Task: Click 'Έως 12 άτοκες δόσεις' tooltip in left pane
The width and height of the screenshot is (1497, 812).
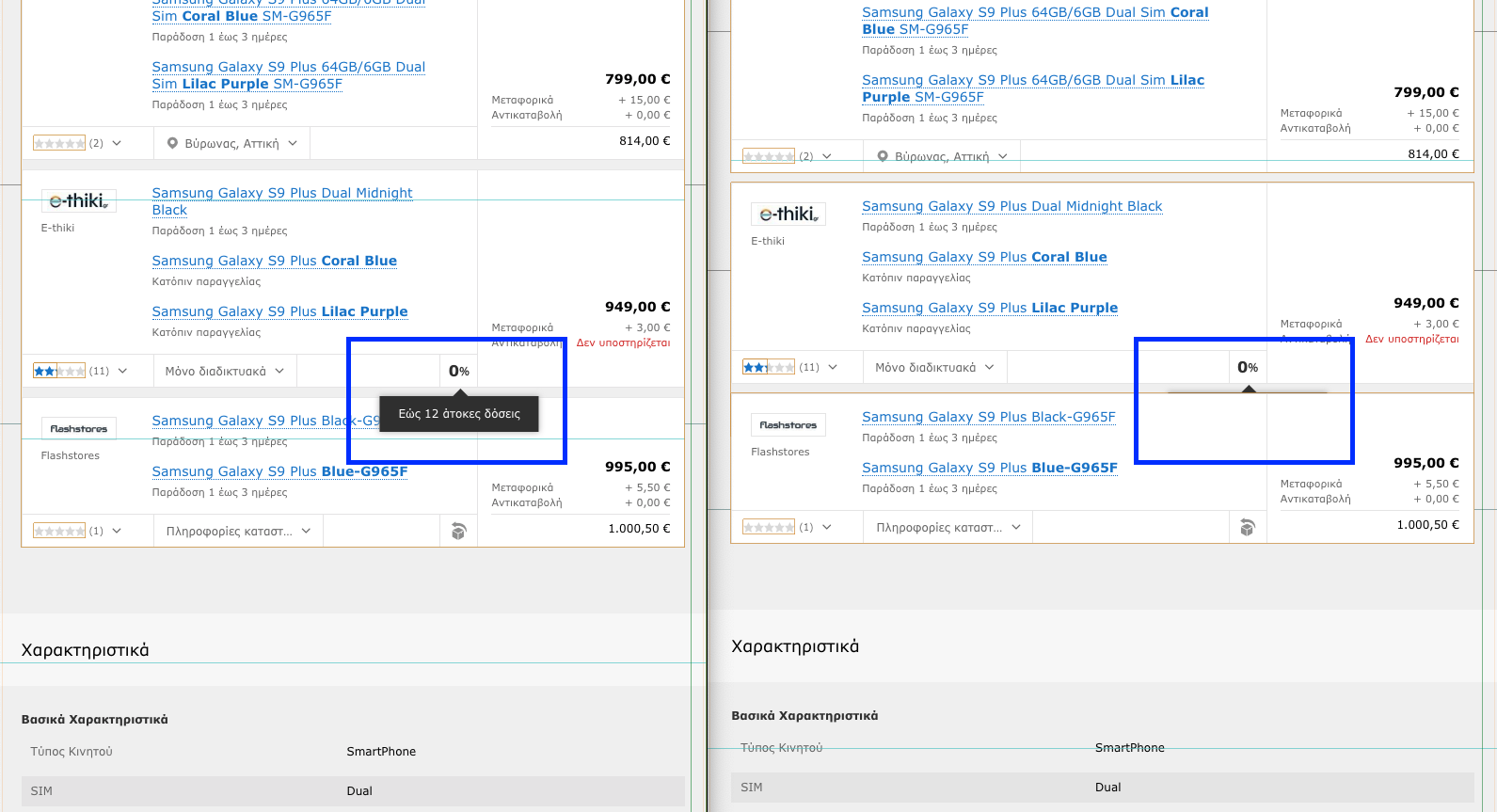Action: 459,414
